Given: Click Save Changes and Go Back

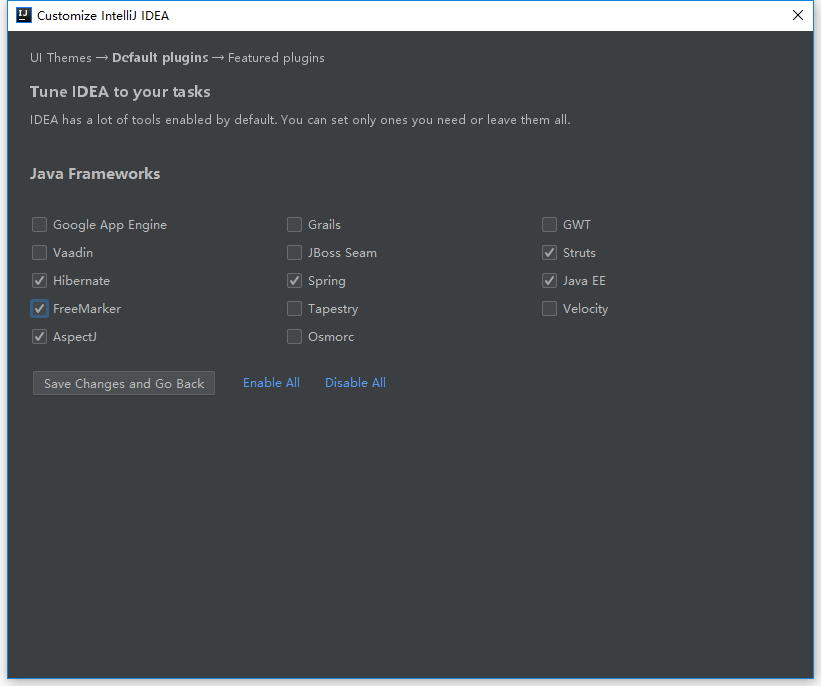Looking at the screenshot, I should [x=124, y=383].
